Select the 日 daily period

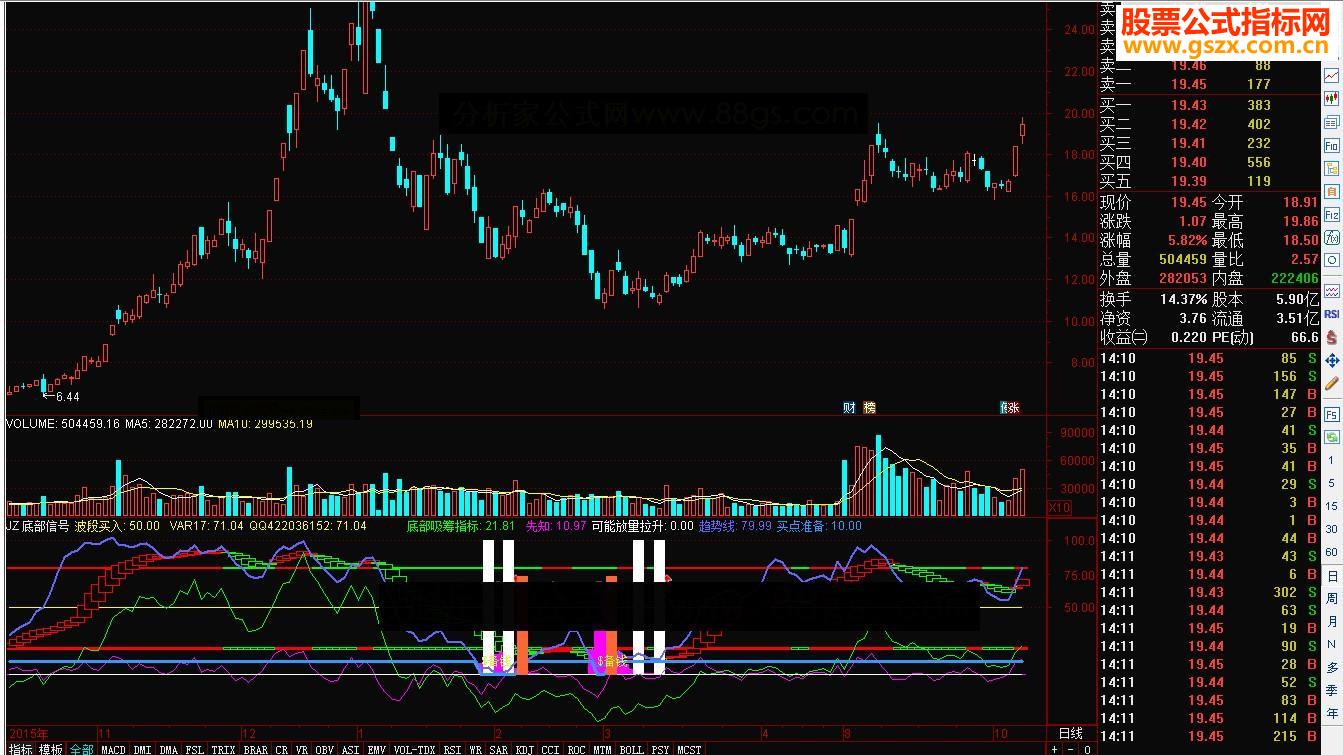(1332, 577)
